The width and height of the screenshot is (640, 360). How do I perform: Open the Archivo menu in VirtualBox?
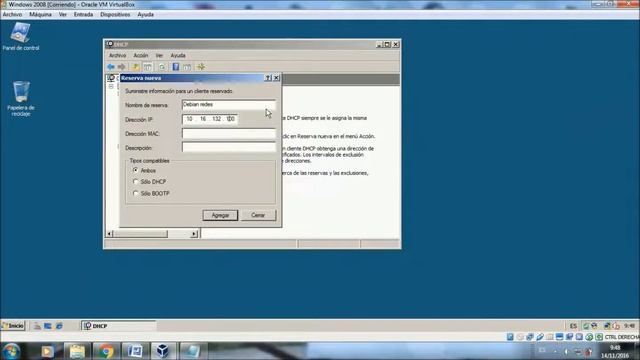click(12, 14)
